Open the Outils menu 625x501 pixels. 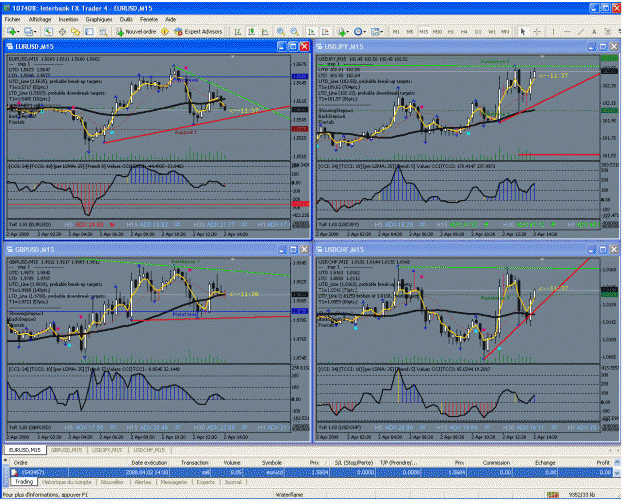click(x=126, y=19)
